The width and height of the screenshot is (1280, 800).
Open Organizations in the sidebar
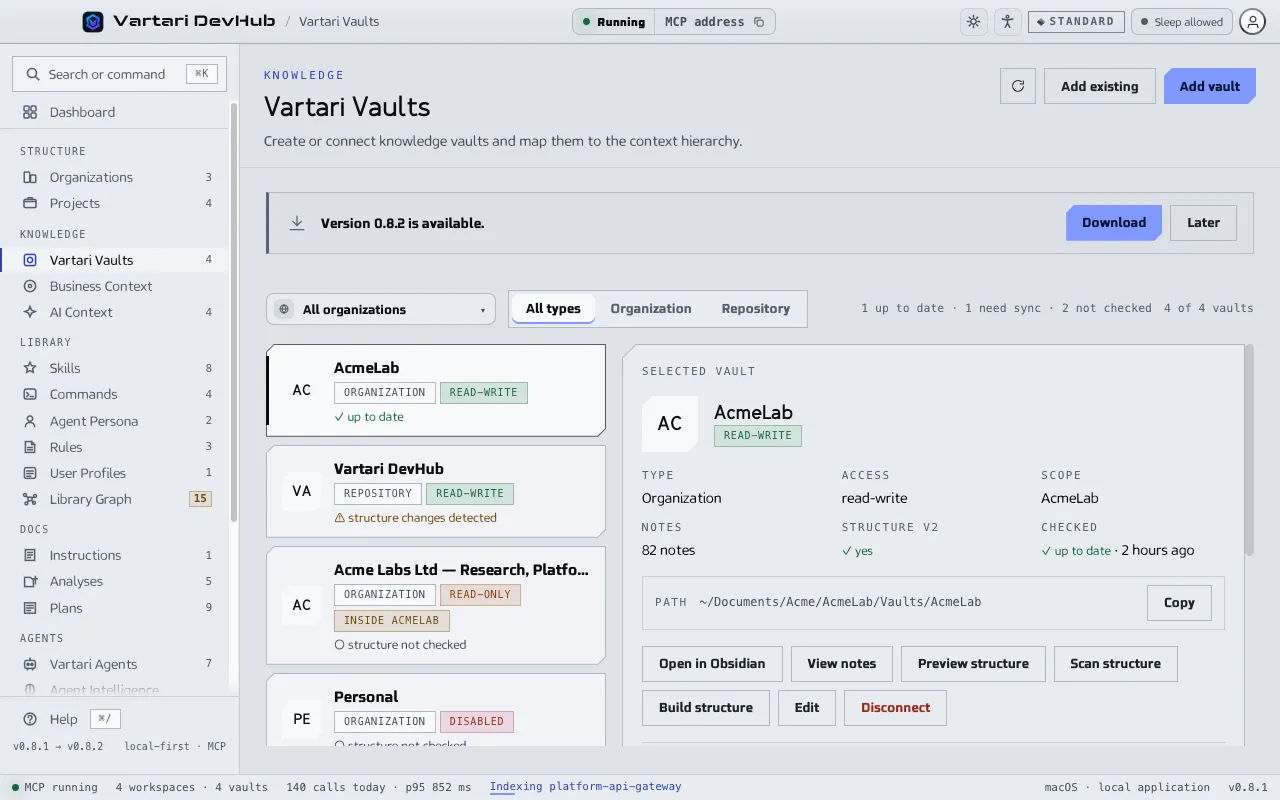[115, 177]
